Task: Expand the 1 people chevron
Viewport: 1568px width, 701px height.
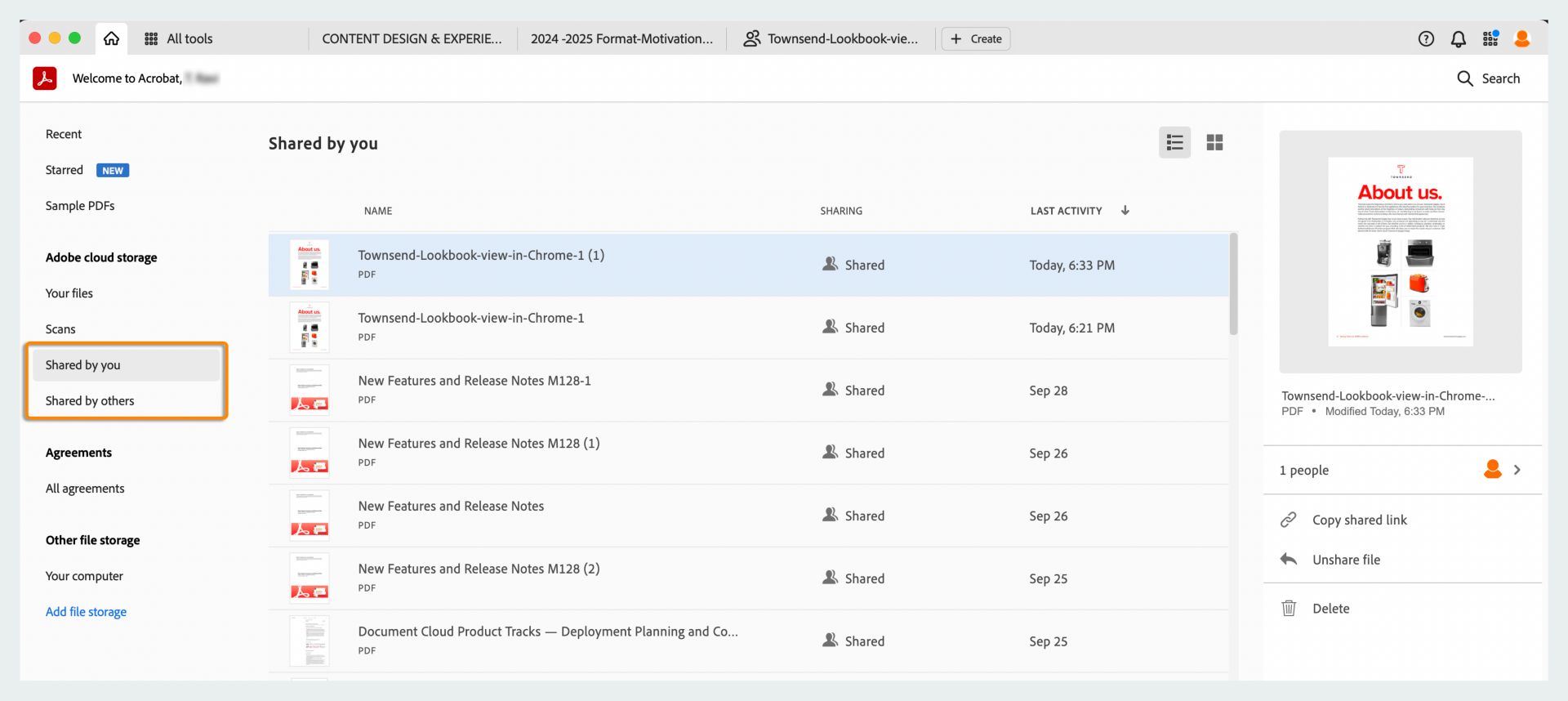Action: pos(1517,470)
